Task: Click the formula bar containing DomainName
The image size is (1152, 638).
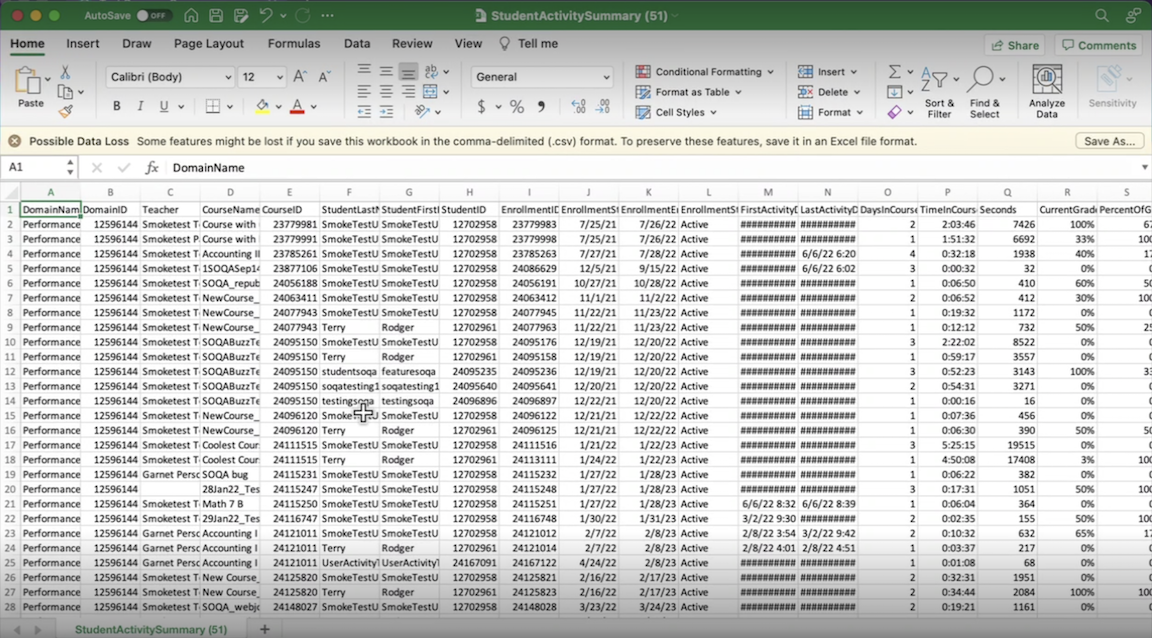Action: (x=654, y=168)
